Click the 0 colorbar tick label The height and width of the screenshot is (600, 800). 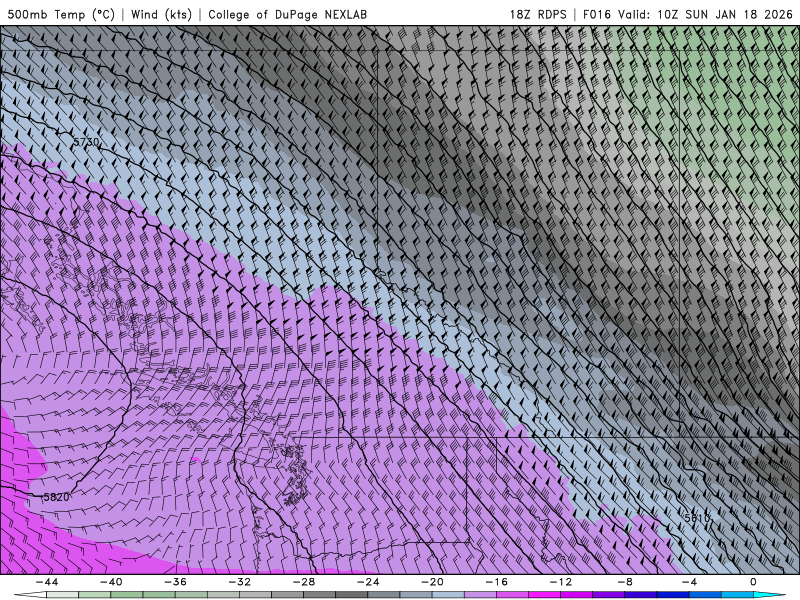coord(754,582)
